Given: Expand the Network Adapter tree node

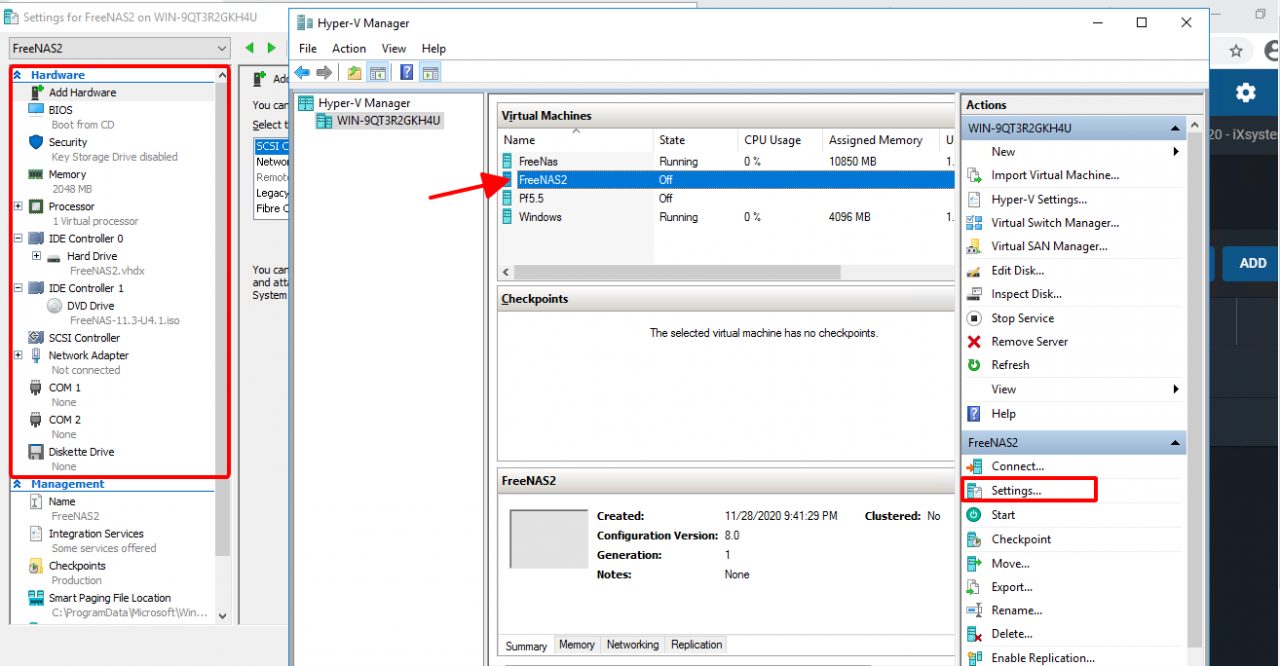Looking at the screenshot, I should (18, 355).
